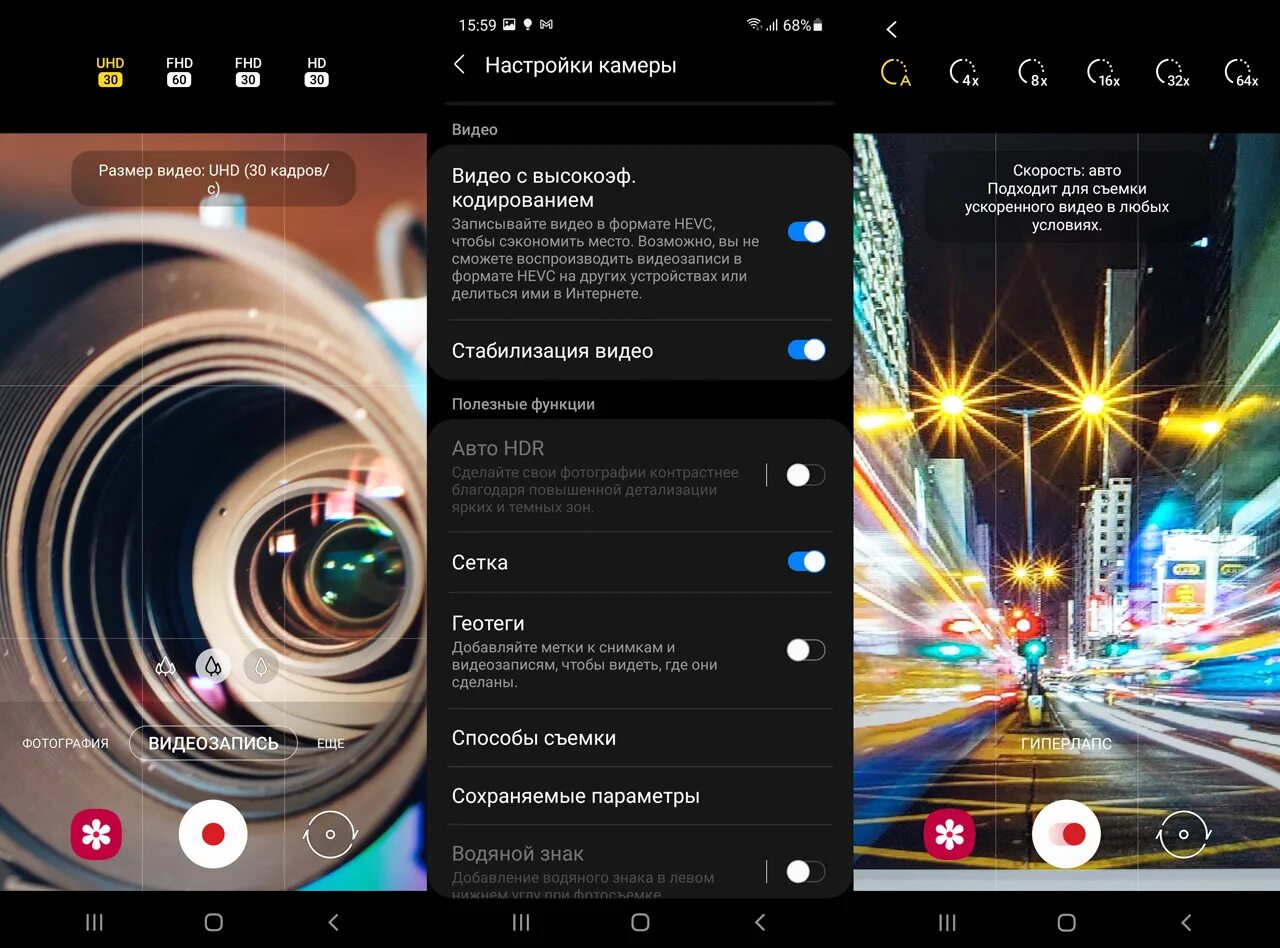Select UHD 30 video resolution

pos(110,71)
